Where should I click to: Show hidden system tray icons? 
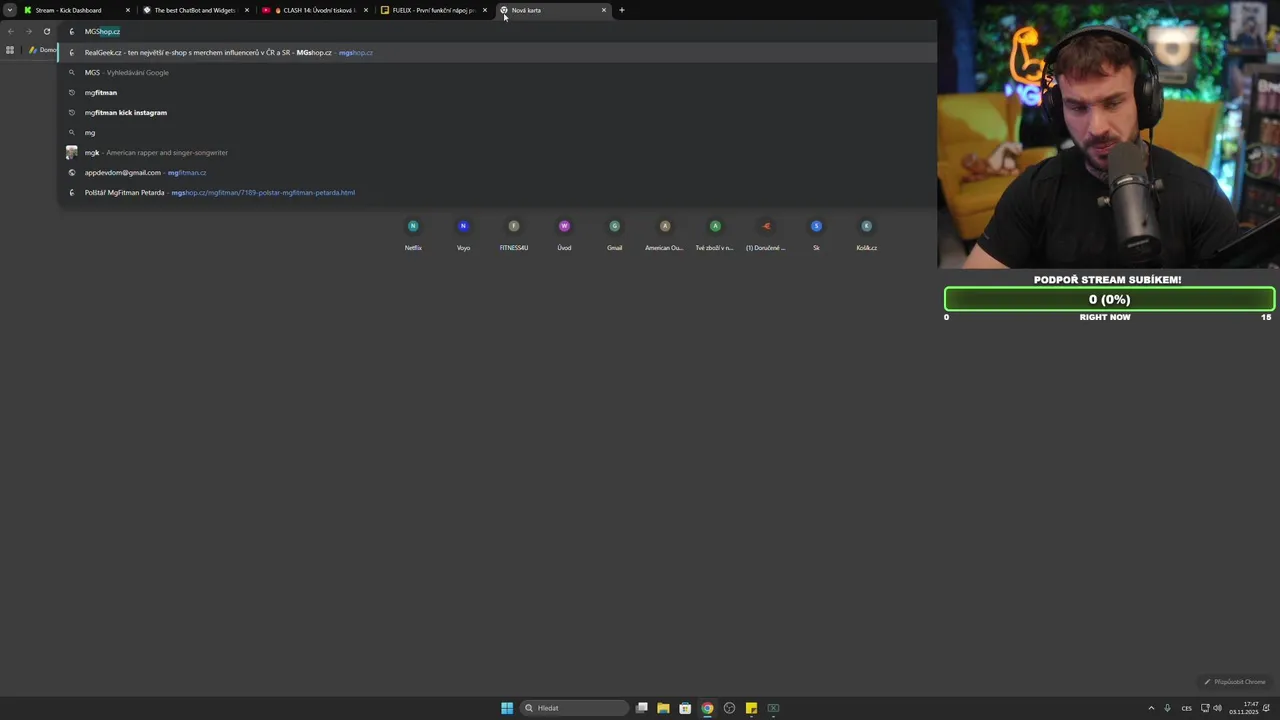1151,708
